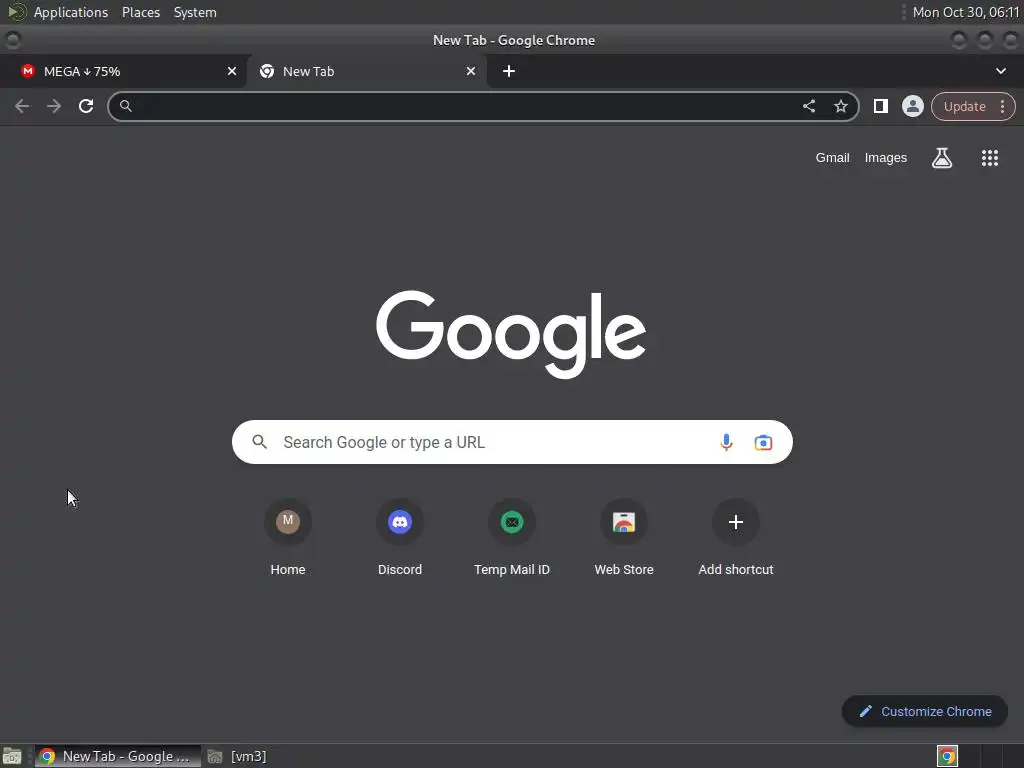The height and width of the screenshot is (768, 1024).
Task: Open the System menu
Action: pos(195,12)
